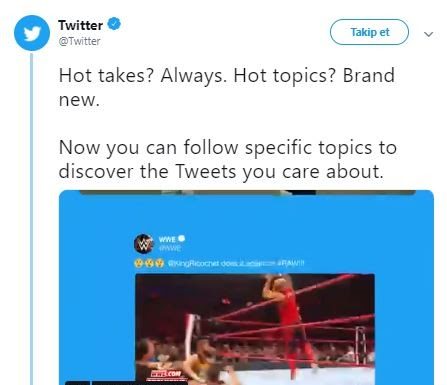Screen dimensions: 447x385
Task: Click the blue verified badge beside Twitter
Action: click(114, 24)
